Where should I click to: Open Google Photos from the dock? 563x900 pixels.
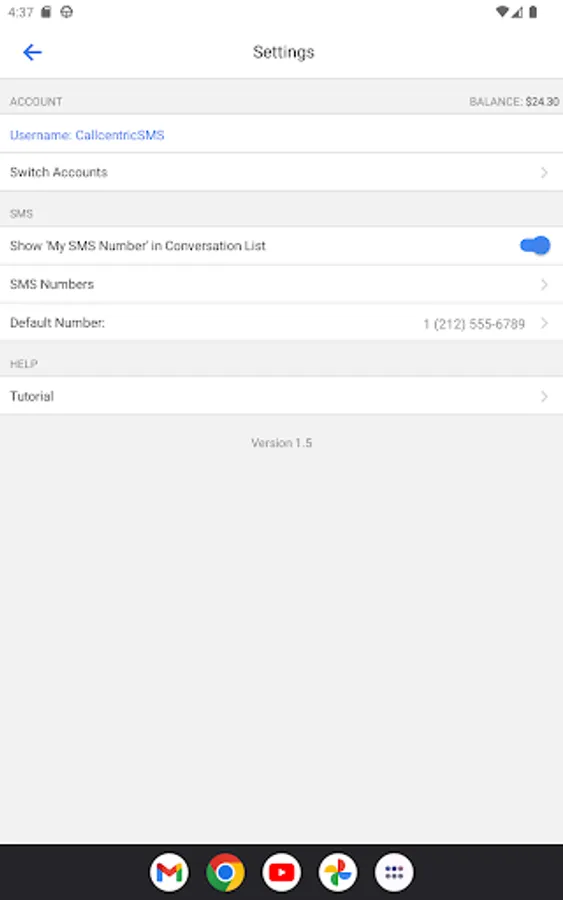[337, 872]
